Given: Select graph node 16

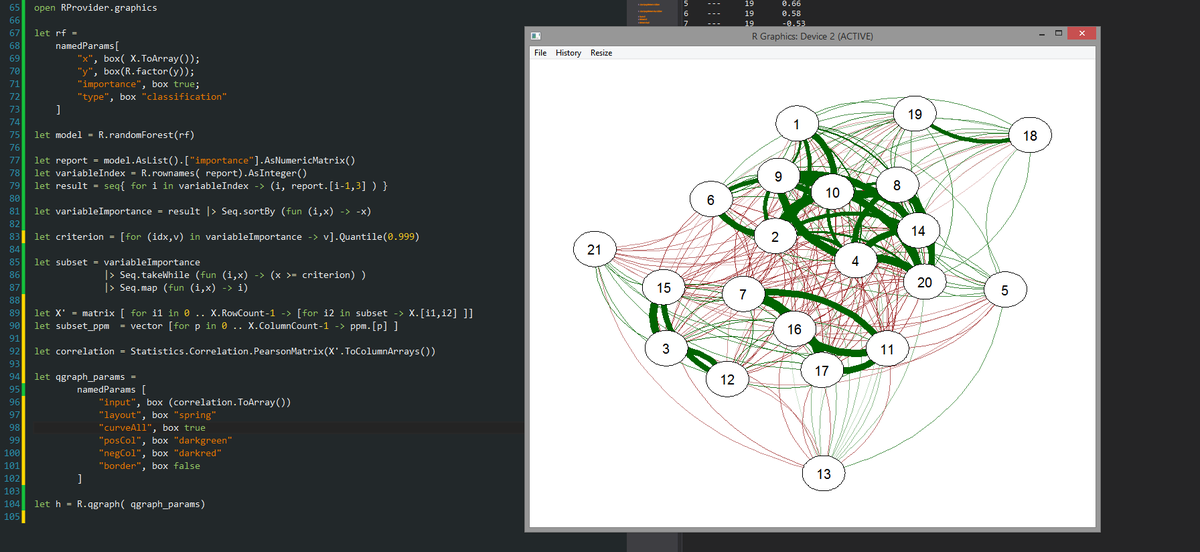Looking at the screenshot, I should coord(794,329).
